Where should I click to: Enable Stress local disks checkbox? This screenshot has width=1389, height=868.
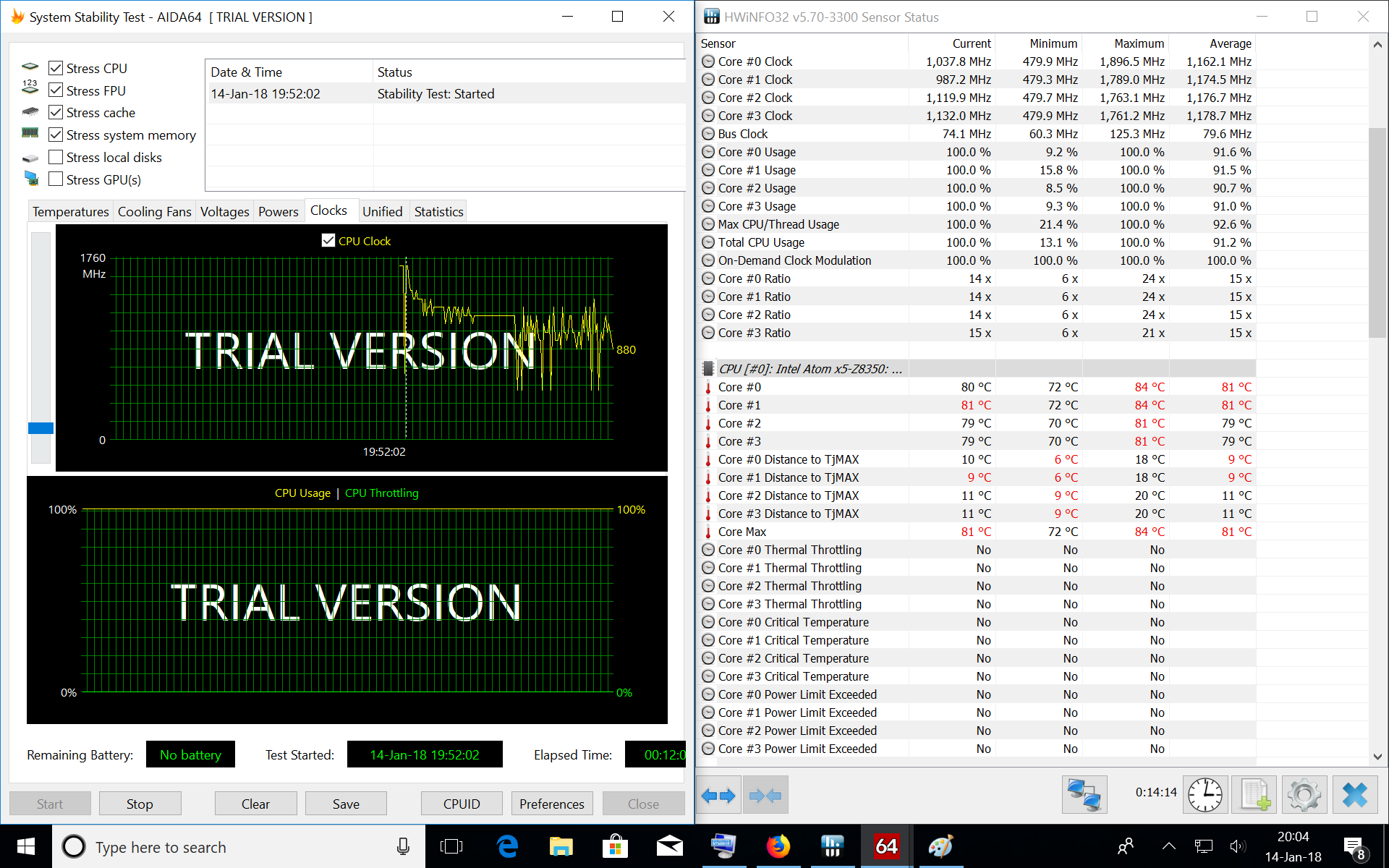[x=56, y=157]
